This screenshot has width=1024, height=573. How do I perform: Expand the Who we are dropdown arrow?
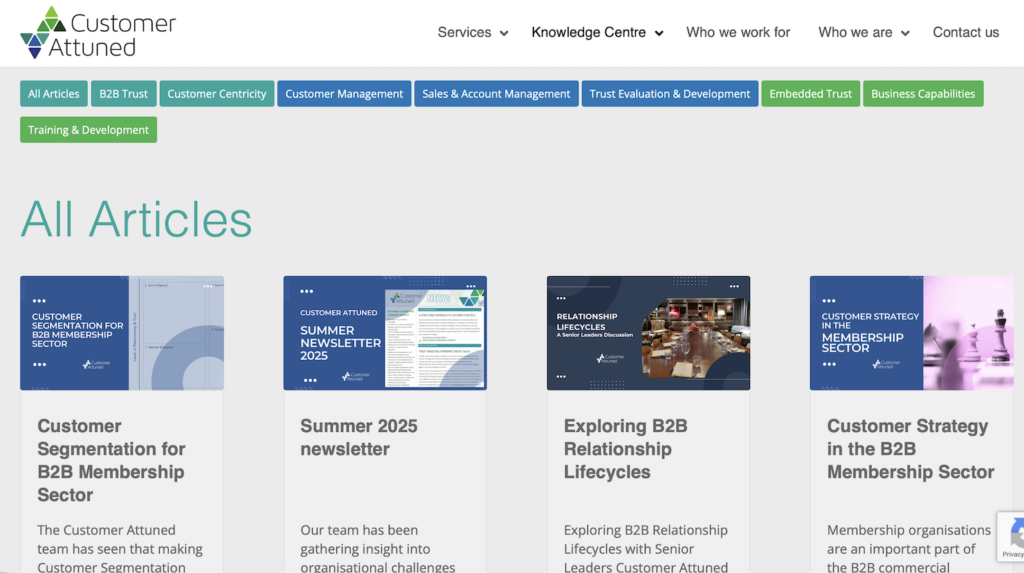point(905,33)
